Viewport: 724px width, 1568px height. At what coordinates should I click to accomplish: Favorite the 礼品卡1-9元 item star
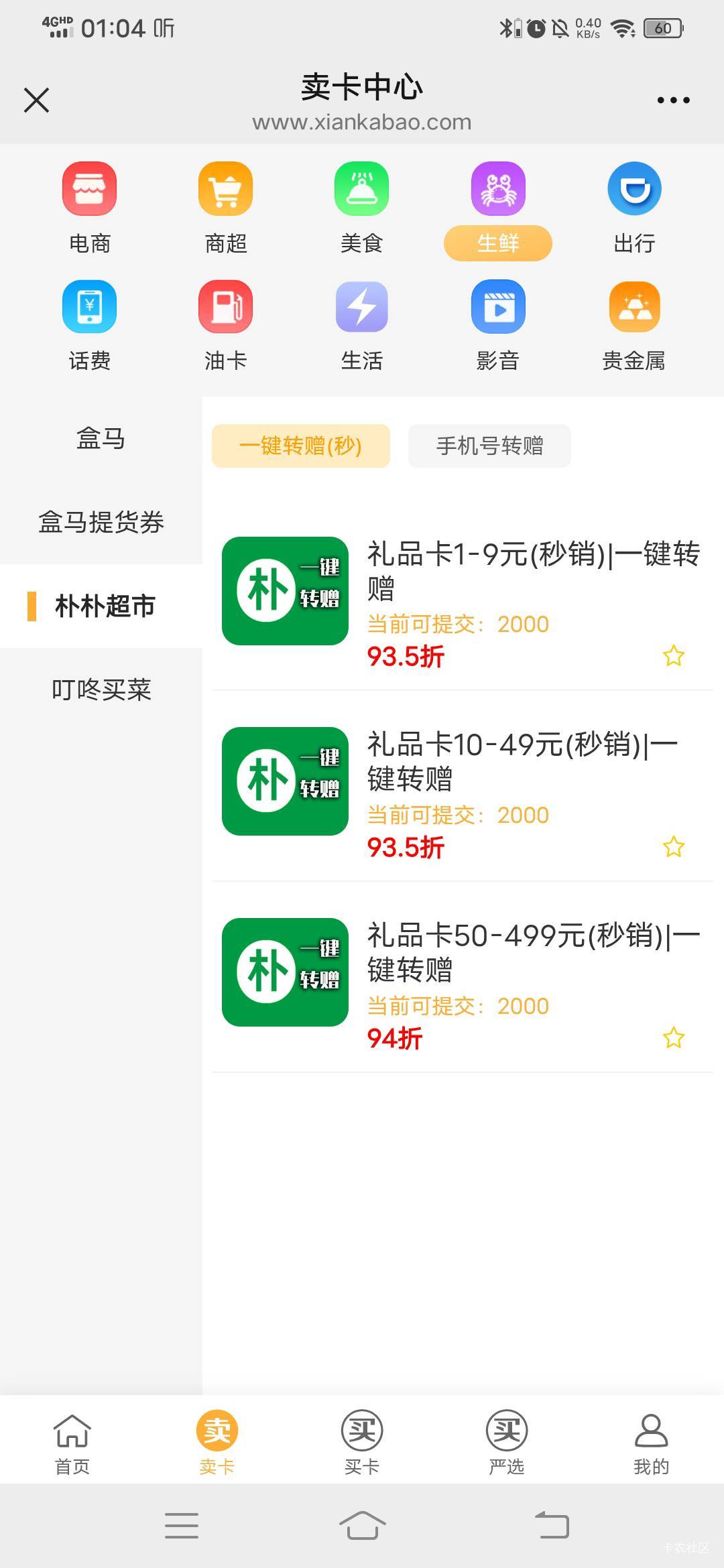point(673,655)
